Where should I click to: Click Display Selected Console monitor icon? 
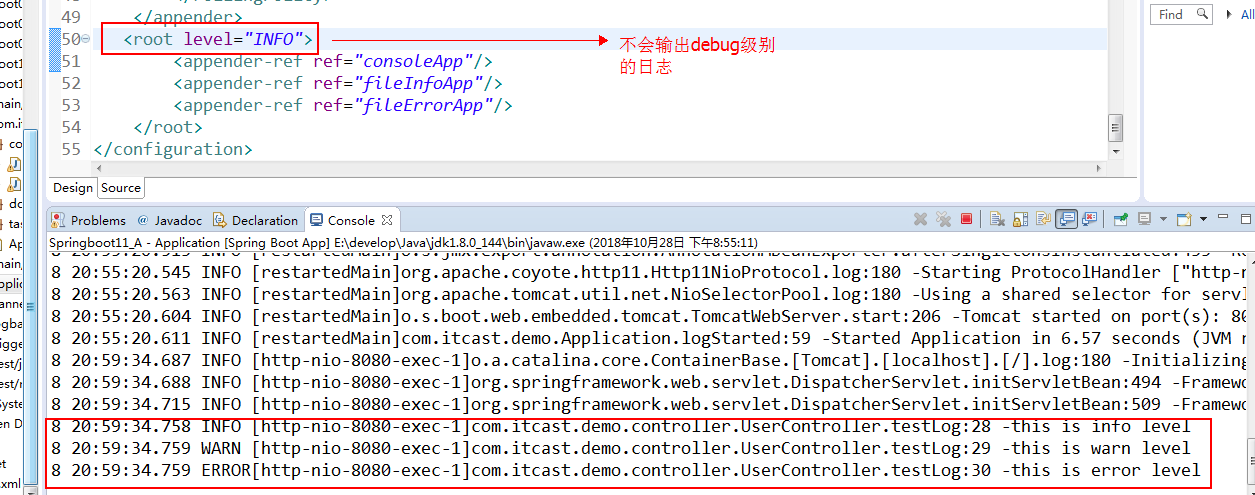(x=1145, y=219)
